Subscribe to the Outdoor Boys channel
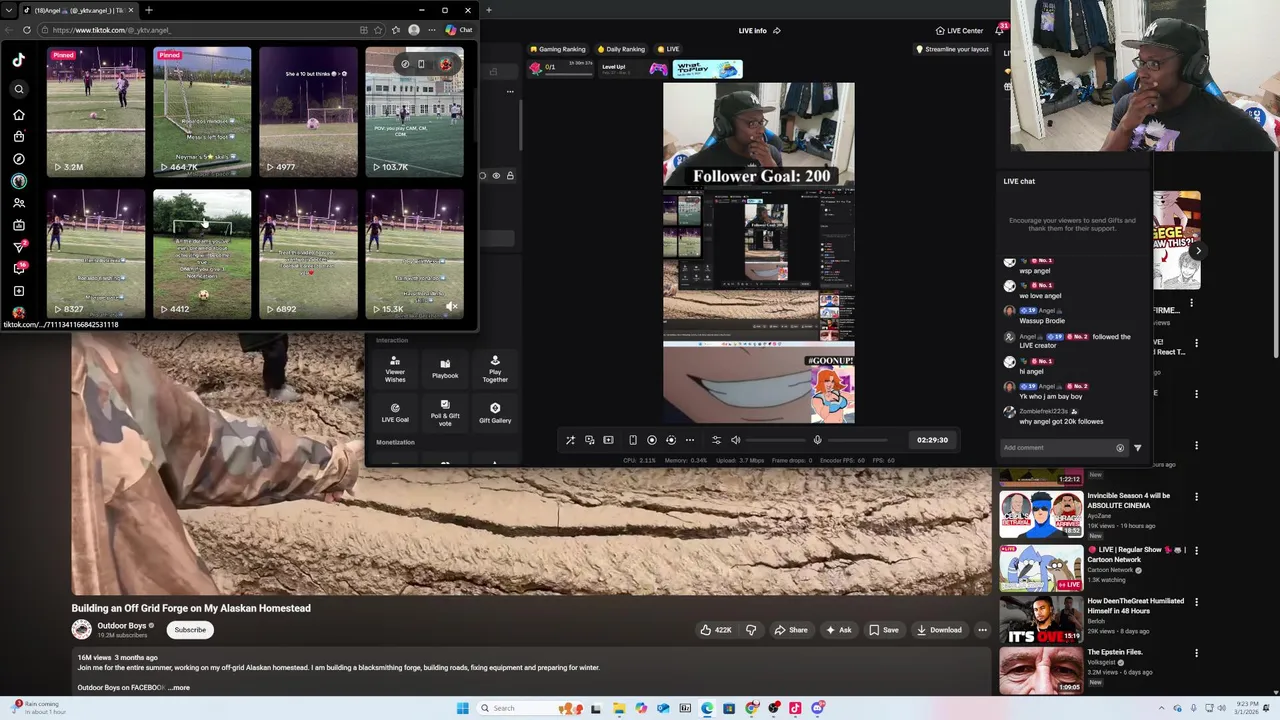Image resolution: width=1280 pixels, height=720 pixels. [190, 630]
